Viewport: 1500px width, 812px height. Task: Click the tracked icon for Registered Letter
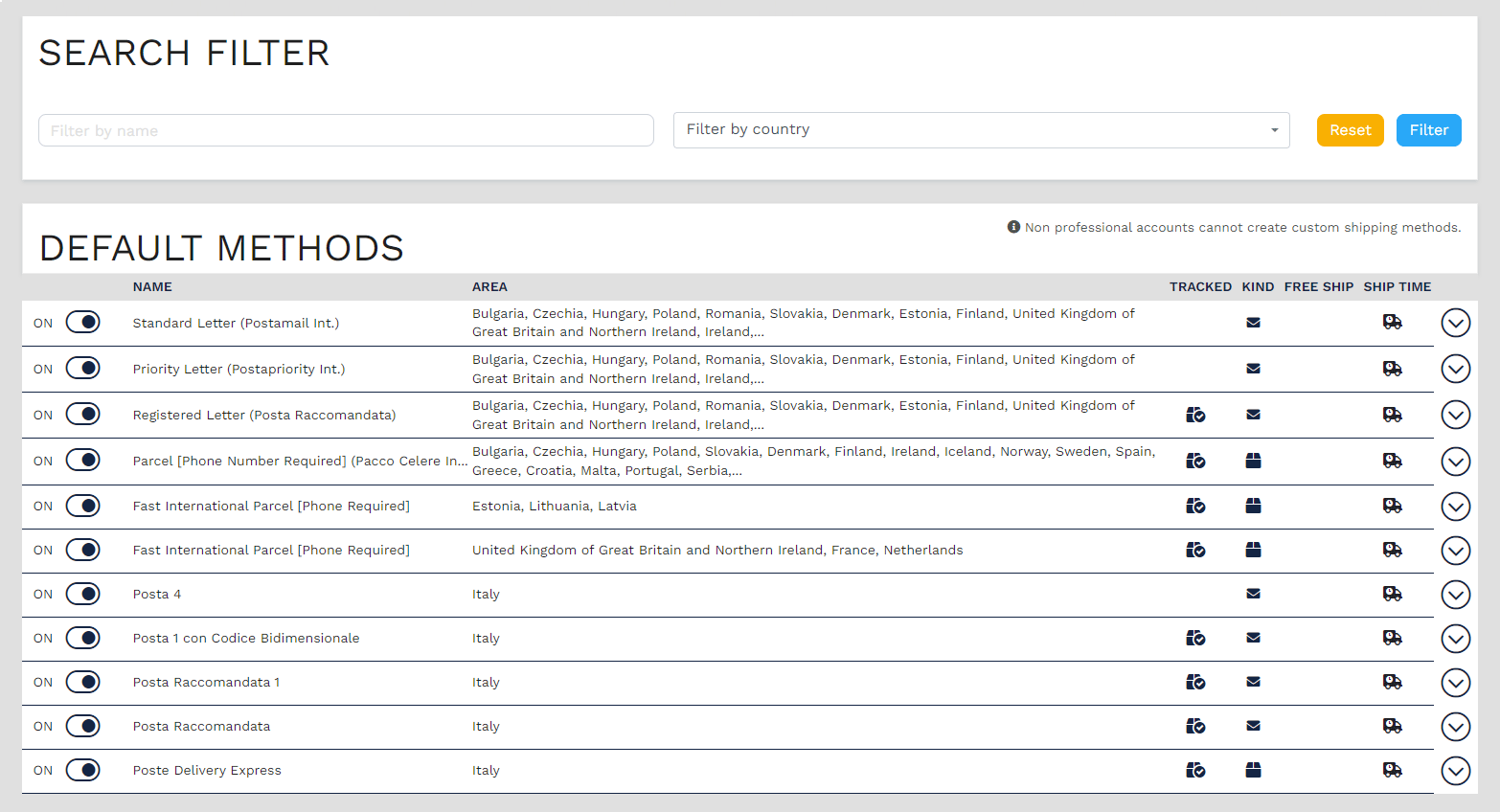pos(1195,415)
